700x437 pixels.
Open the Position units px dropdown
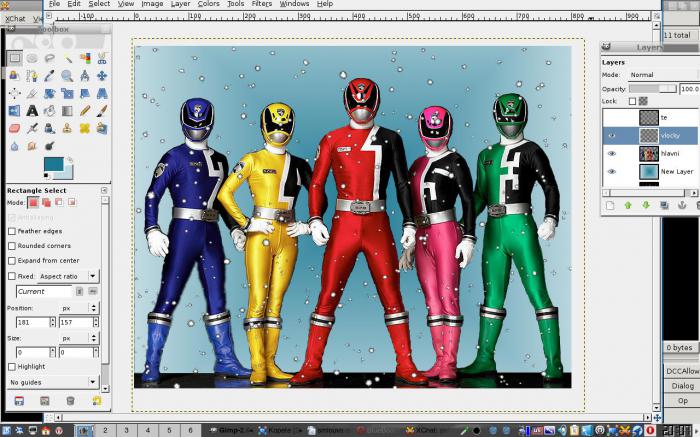click(79, 308)
